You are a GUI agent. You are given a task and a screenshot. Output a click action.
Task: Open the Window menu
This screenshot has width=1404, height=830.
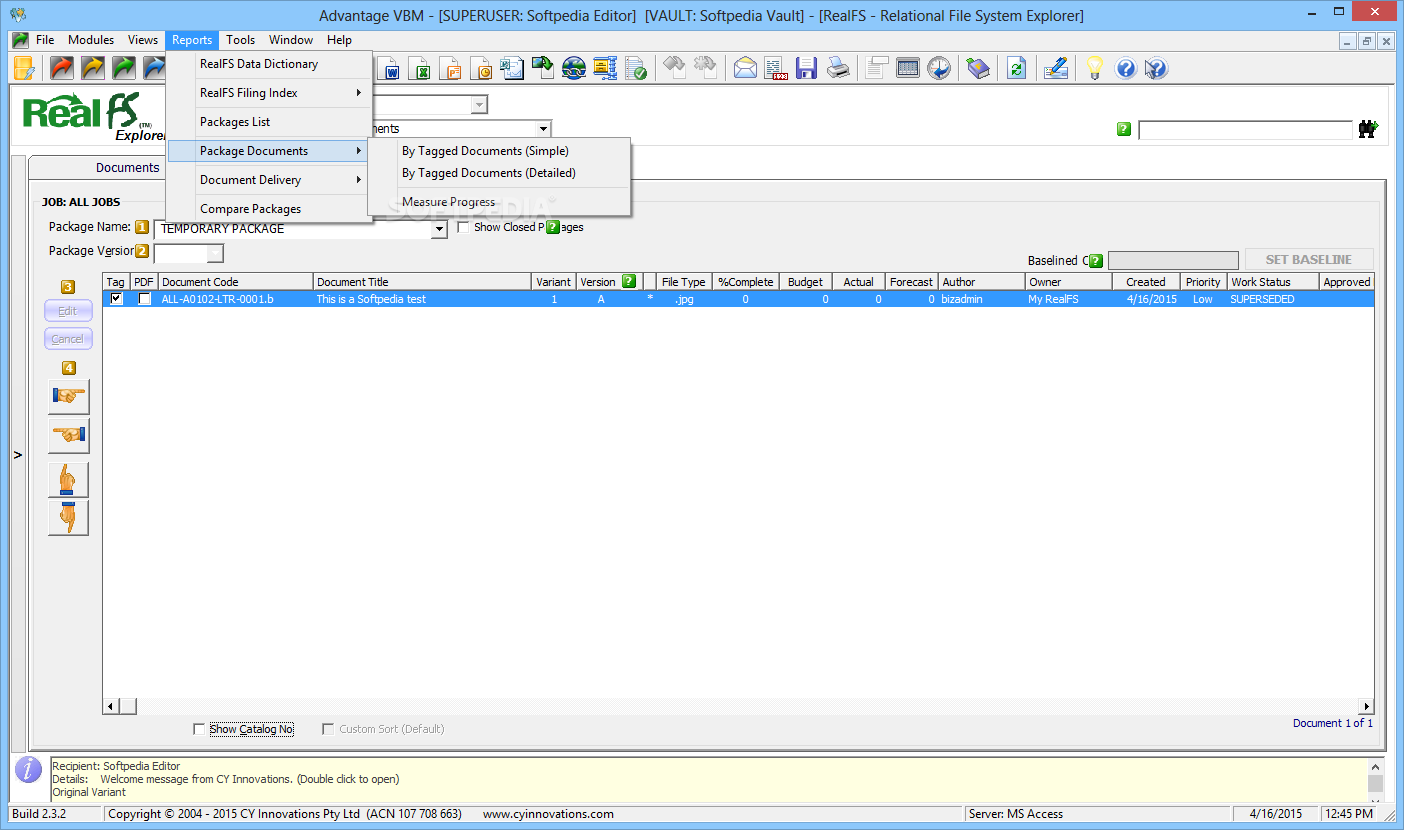click(x=291, y=40)
